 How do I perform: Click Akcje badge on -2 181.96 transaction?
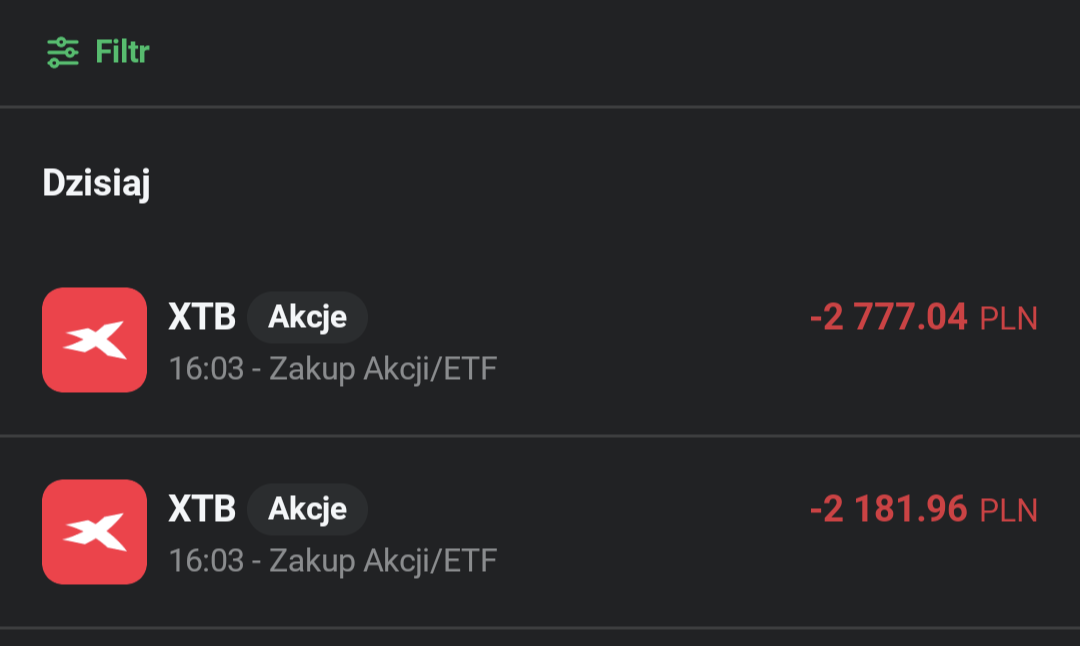tap(307, 510)
